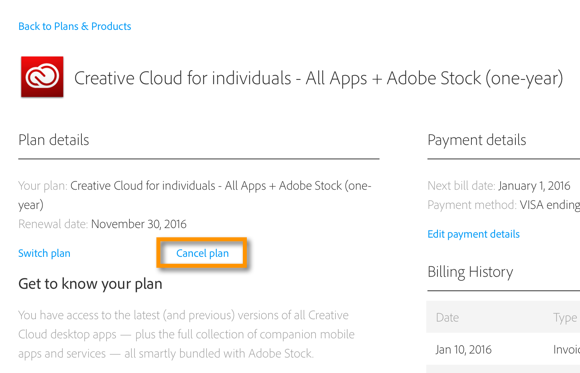
Task: Click the Get to know your plan heading
Action: (x=90, y=284)
